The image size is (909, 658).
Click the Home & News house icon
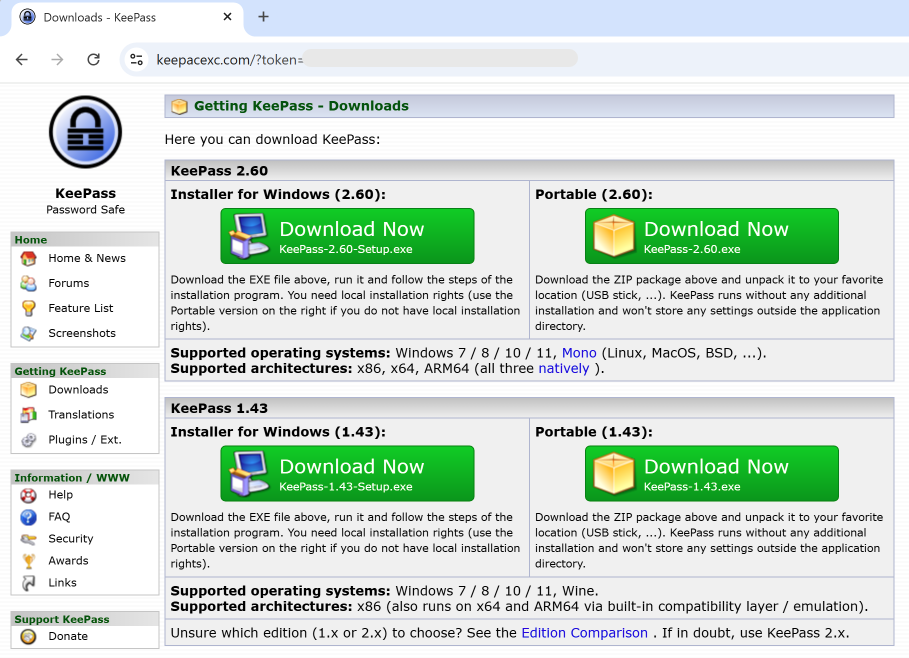click(x=29, y=258)
